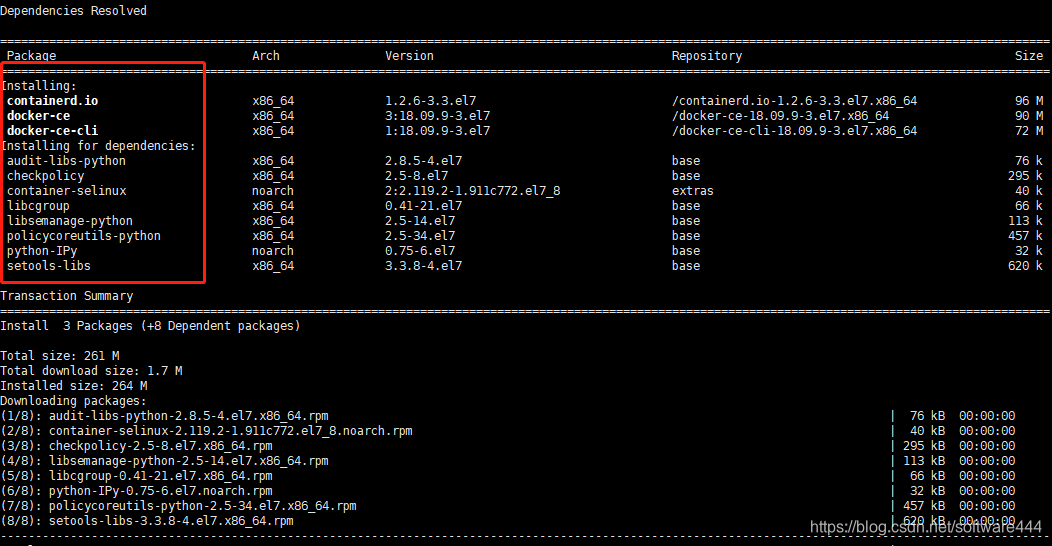Select package name 'checkpolicy' in table
The width and height of the screenshot is (1052, 546).
point(46,176)
